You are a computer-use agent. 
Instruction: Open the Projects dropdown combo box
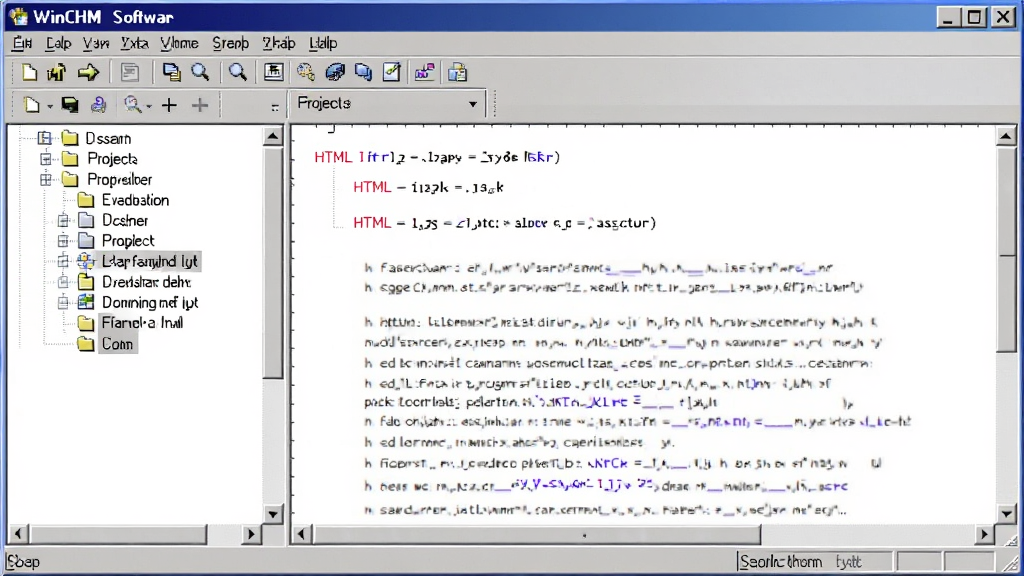pos(388,103)
